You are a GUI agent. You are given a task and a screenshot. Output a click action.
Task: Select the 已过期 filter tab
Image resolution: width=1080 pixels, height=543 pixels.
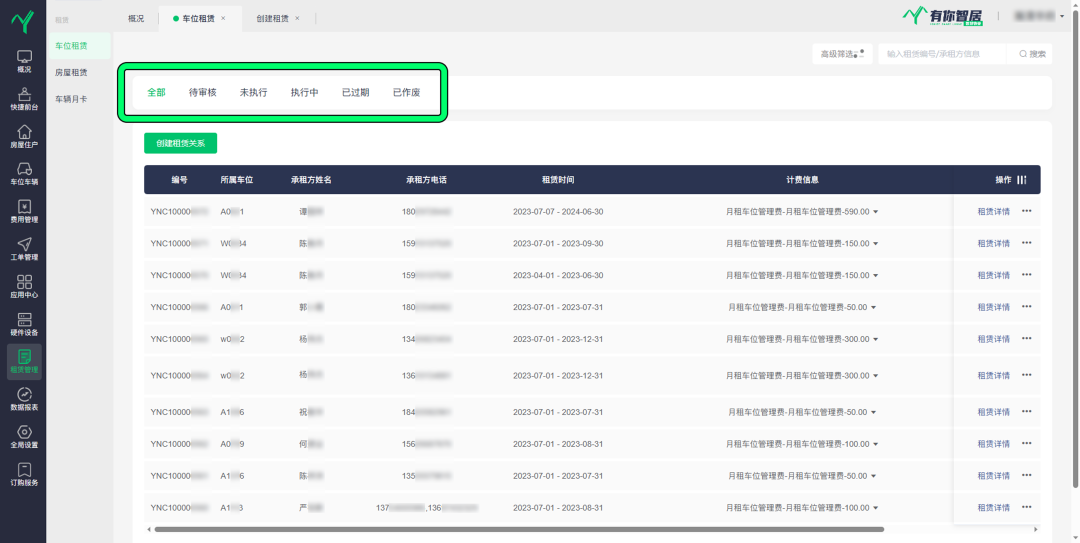(355, 92)
